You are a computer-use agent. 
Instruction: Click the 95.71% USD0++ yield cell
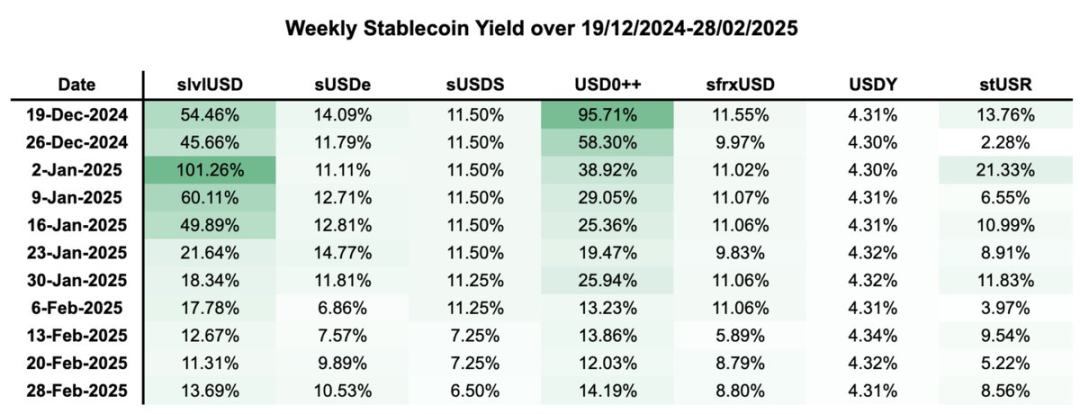(608, 114)
